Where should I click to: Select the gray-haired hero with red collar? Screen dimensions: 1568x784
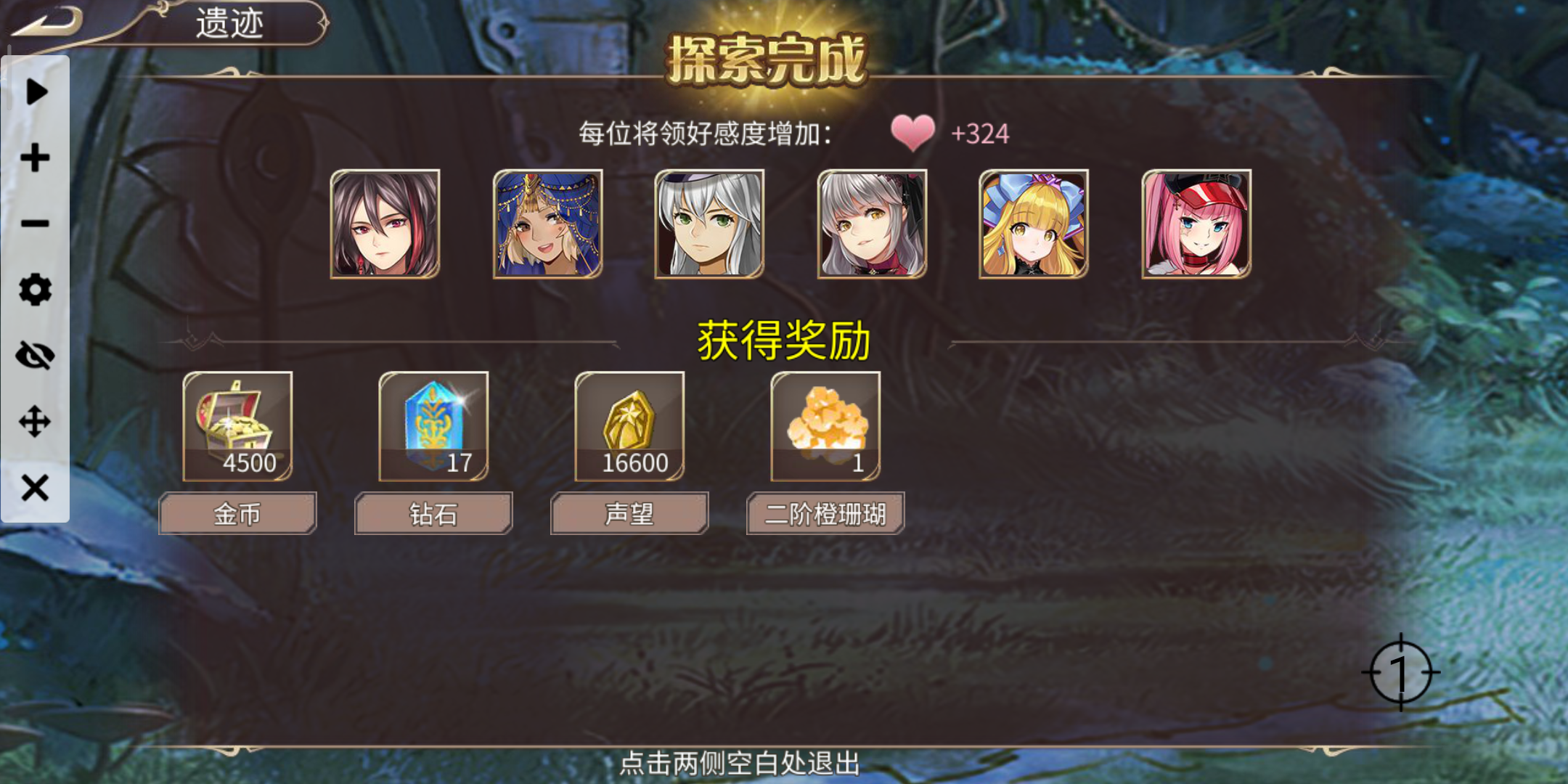pyautogui.click(x=872, y=224)
